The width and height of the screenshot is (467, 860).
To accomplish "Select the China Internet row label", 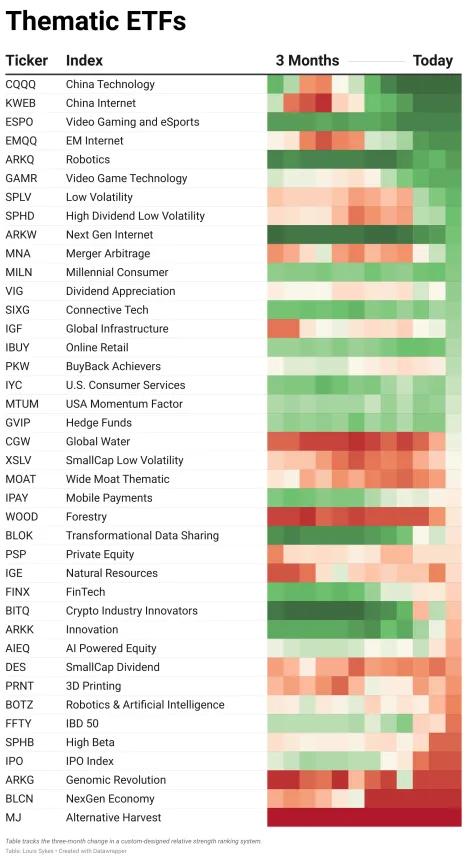I will (x=100, y=103).
